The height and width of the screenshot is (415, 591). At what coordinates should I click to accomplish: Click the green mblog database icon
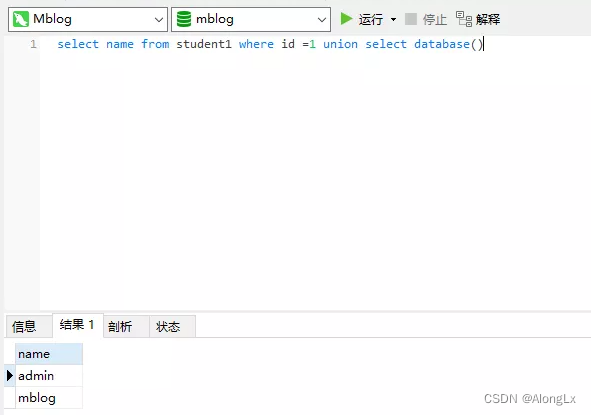point(184,19)
